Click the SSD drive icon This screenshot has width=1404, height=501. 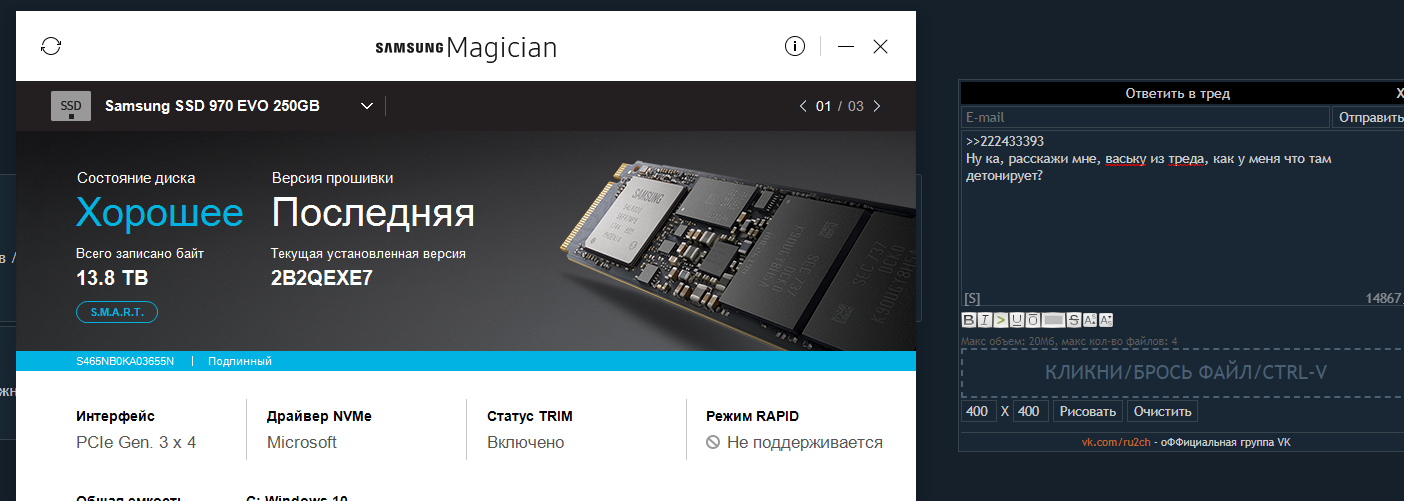click(x=71, y=106)
